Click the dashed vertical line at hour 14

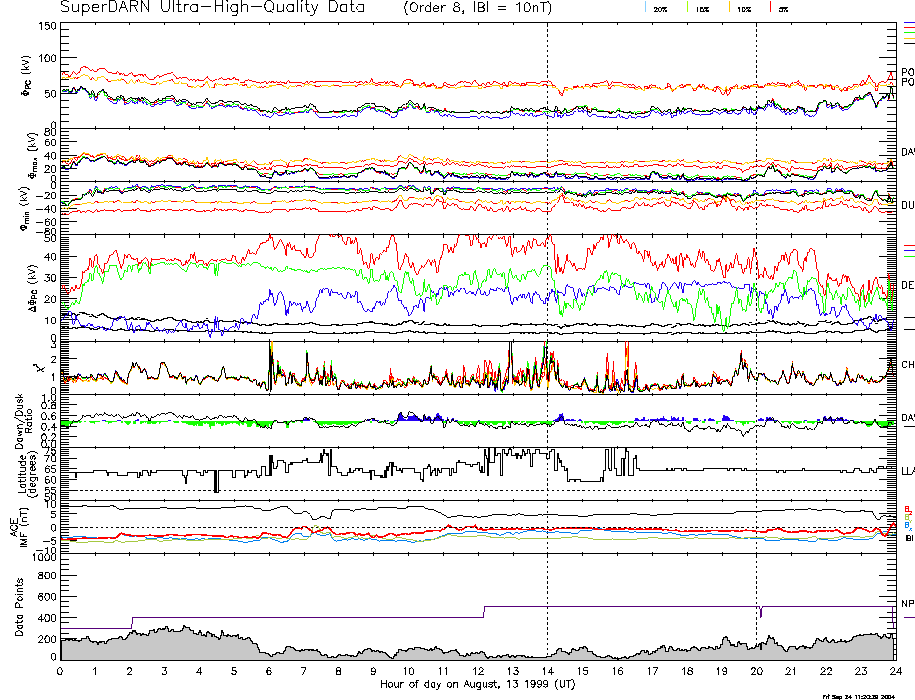pos(547,300)
